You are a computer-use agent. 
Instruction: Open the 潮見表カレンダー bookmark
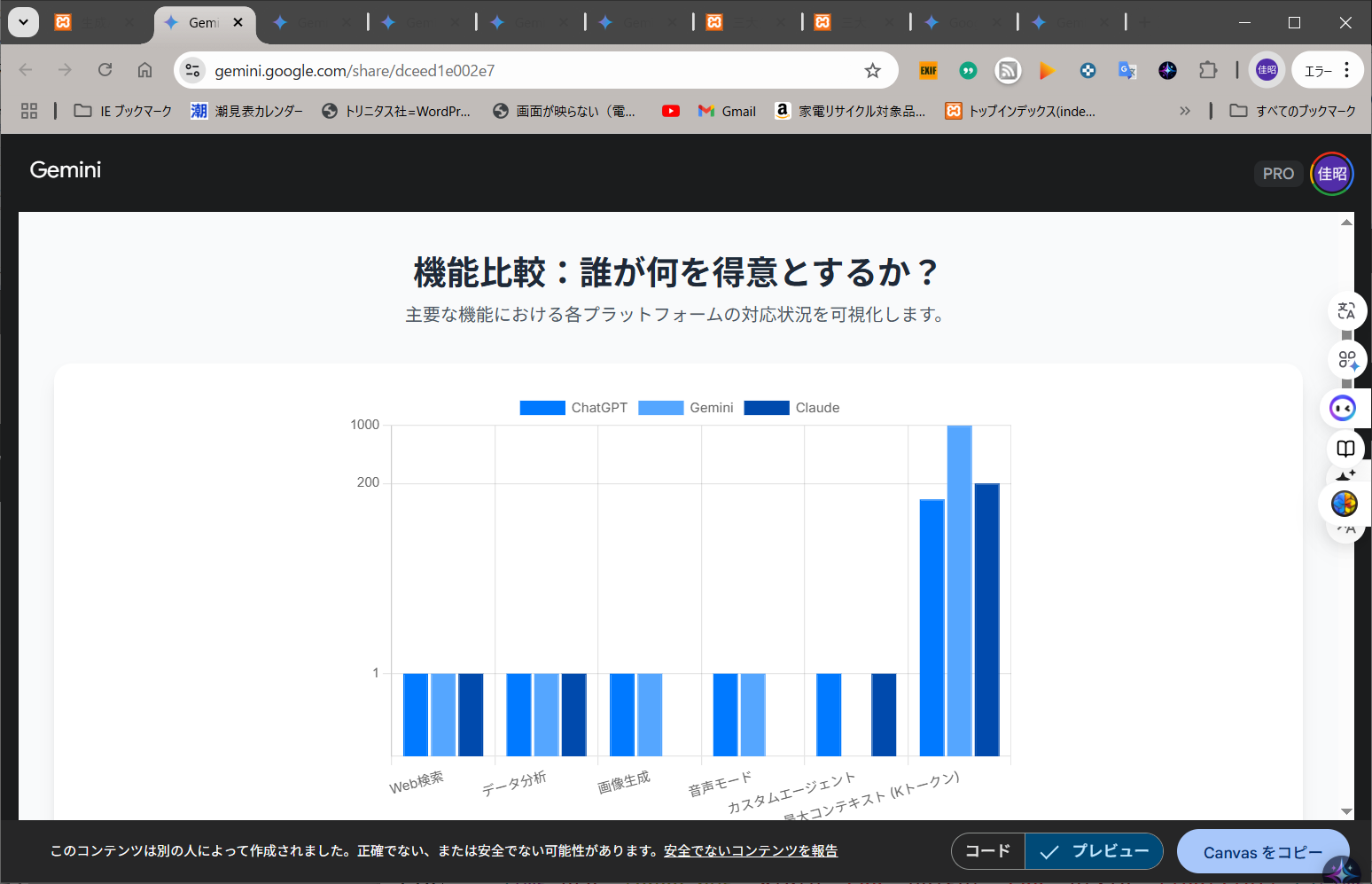pos(247,111)
